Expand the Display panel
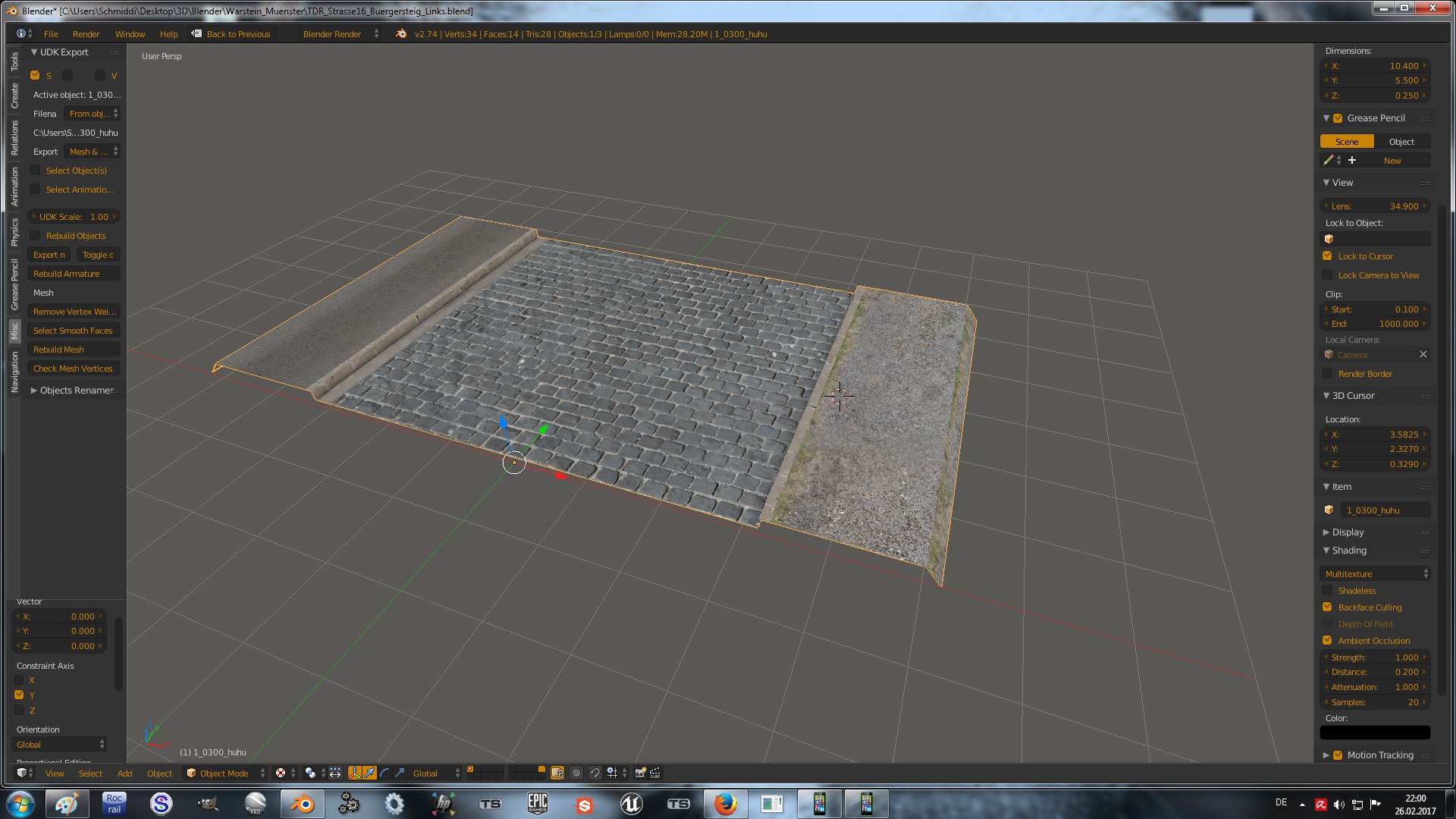The image size is (1456, 819). 1347,532
